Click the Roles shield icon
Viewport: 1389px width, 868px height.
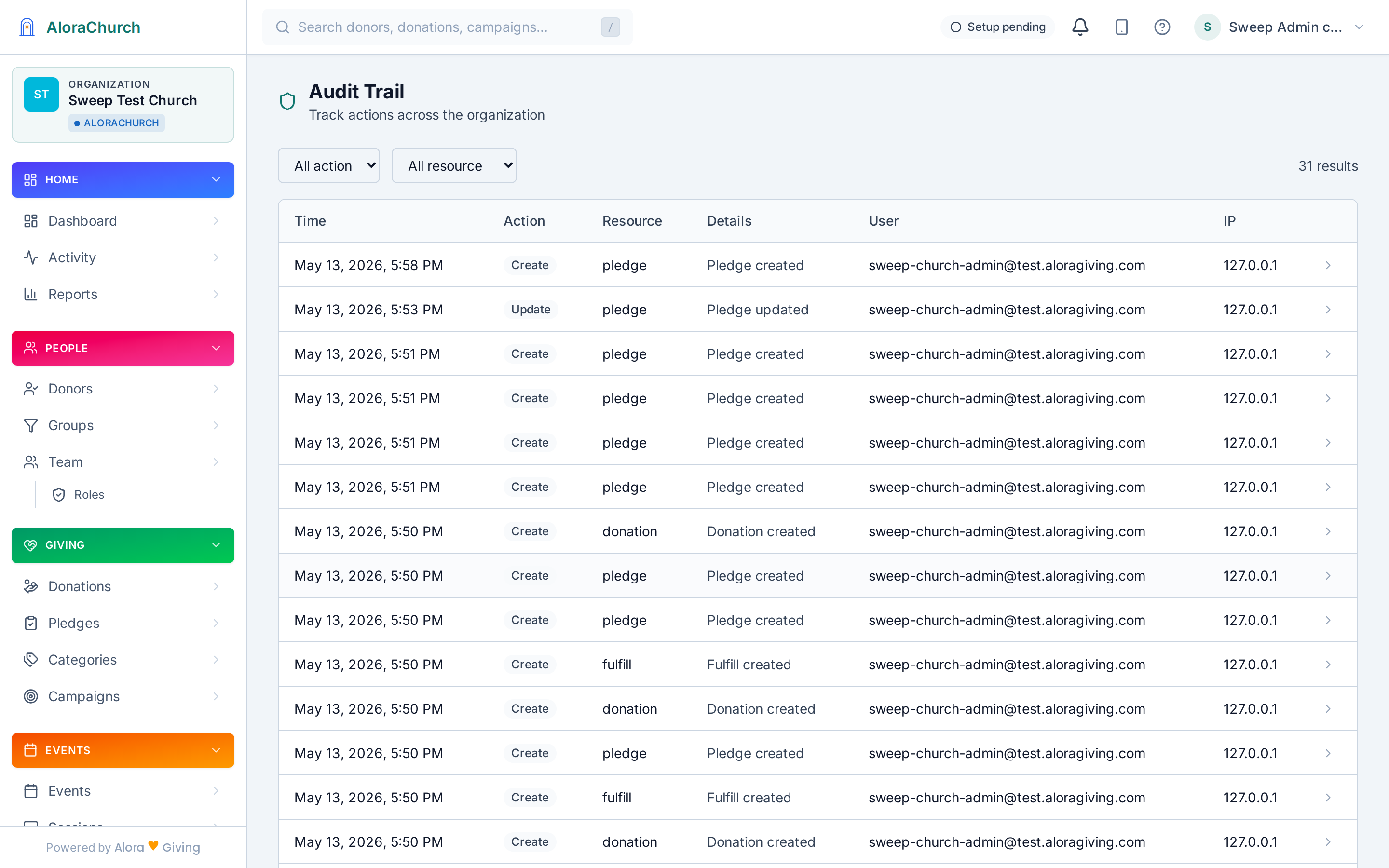click(x=58, y=495)
